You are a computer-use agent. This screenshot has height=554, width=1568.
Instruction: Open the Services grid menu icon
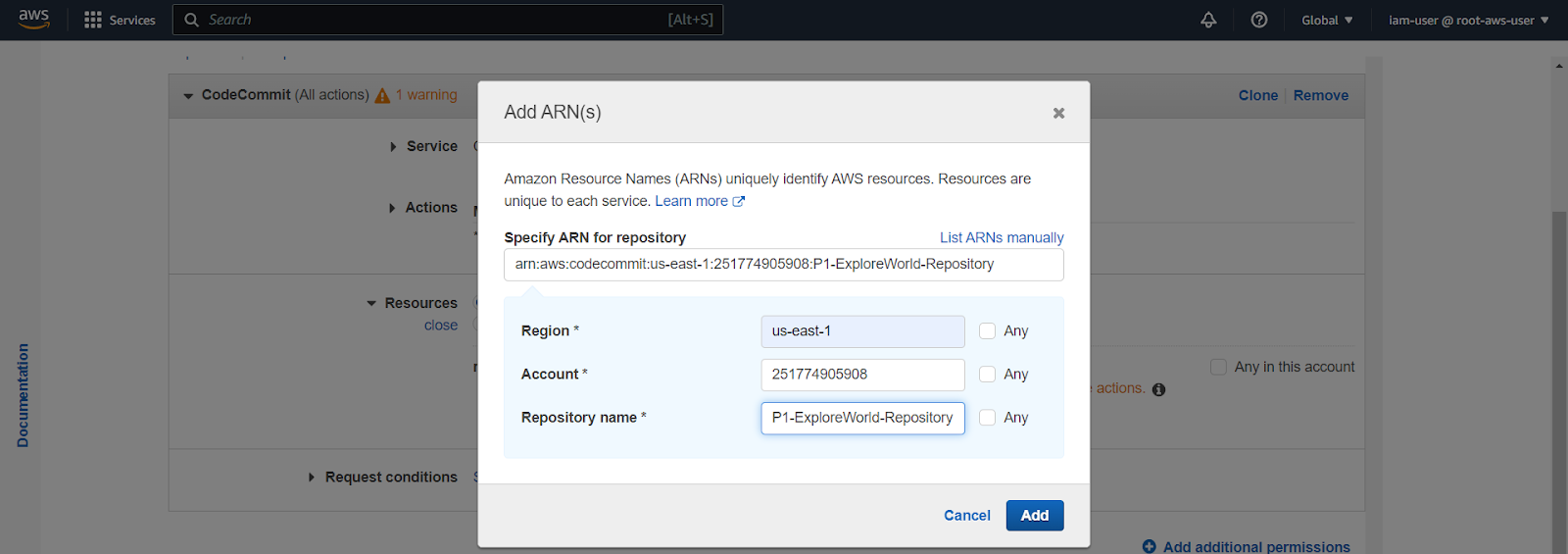[93, 20]
